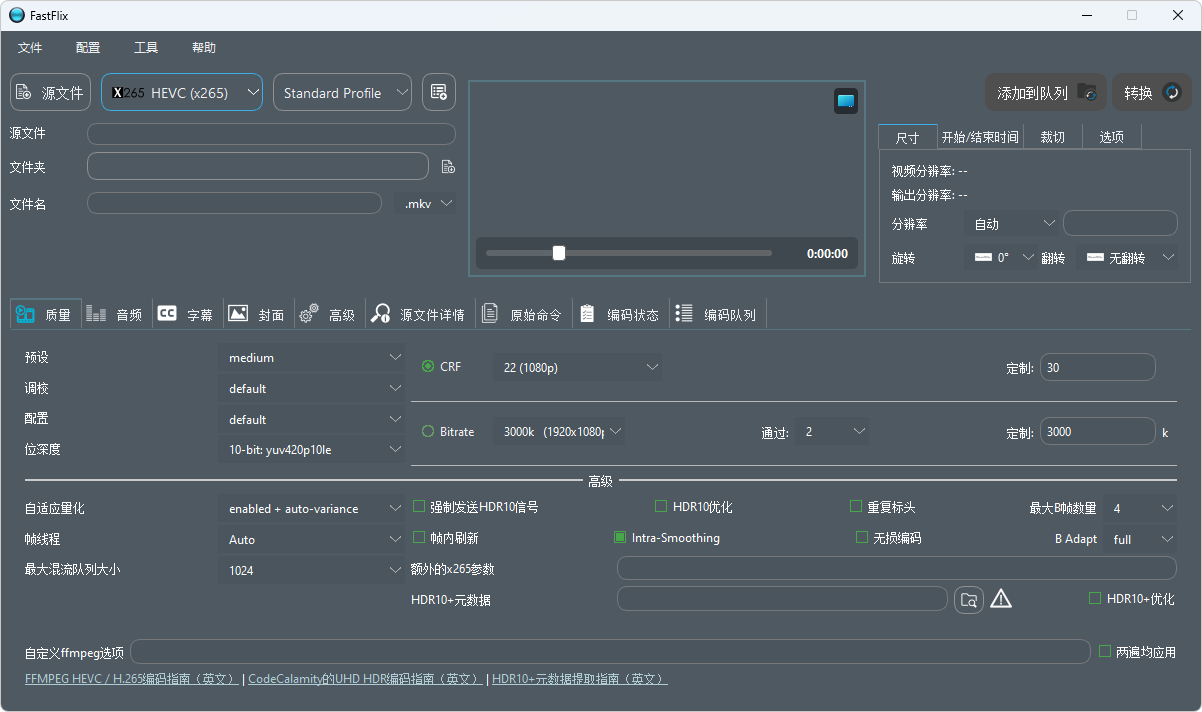Click the 添加到队列 button
This screenshot has height=712, width=1202.
tap(1045, 93)
